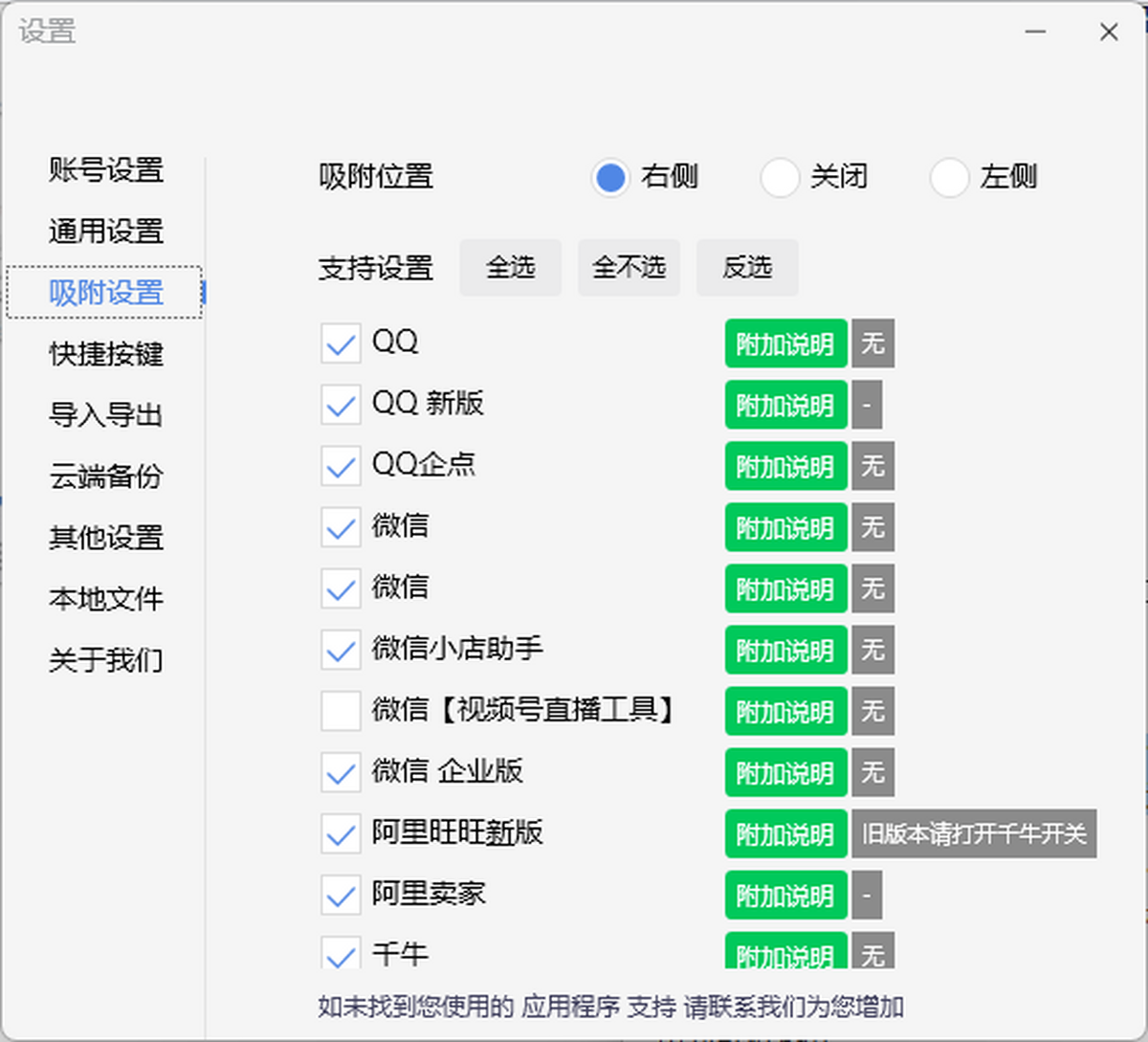Click the 全不选 button
This screenshot has width=1148, height=1042.
[x=629, y=268]
